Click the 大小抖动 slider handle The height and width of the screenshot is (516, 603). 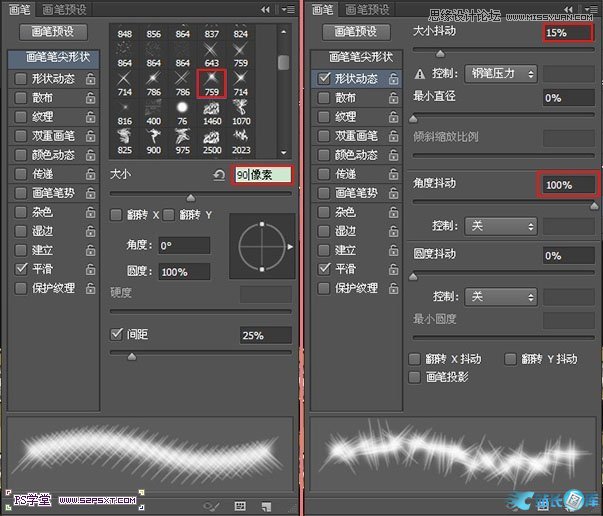point(439,51)
